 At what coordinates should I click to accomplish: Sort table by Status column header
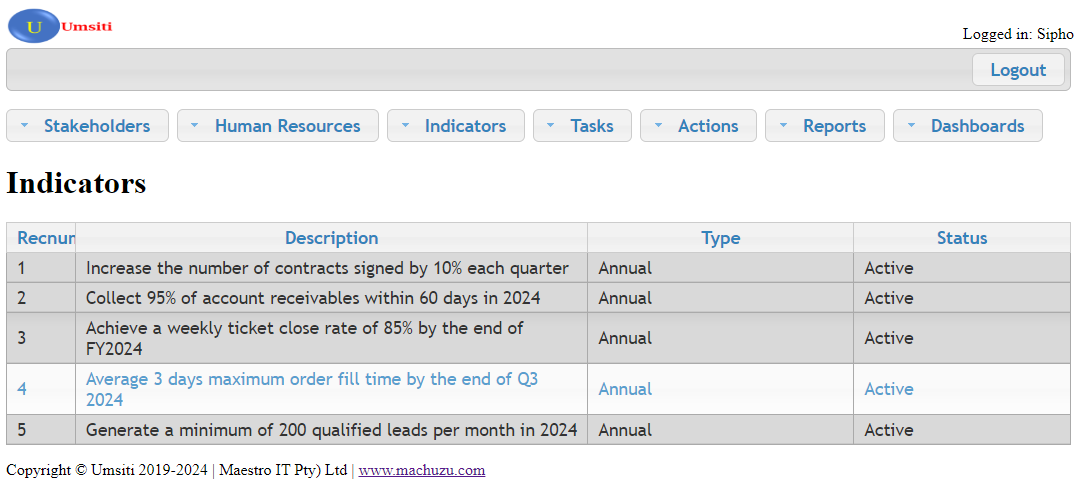[961, 238]
